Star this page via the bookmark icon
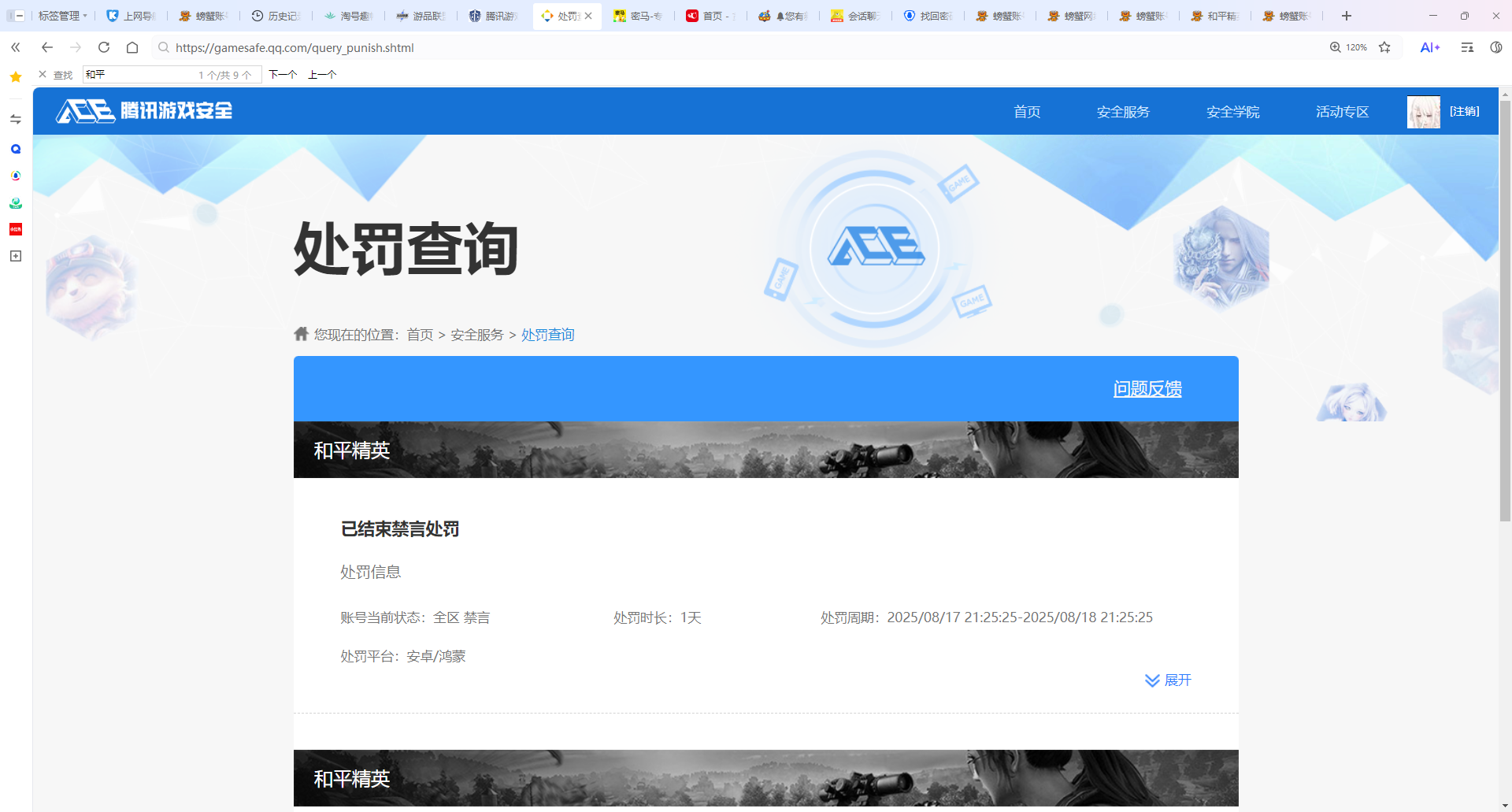 (x=1385, y=47)
